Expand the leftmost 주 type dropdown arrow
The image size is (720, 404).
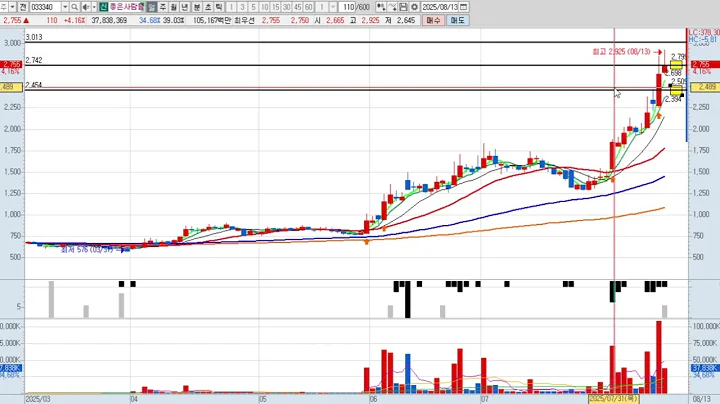click(x=12, y=7)
